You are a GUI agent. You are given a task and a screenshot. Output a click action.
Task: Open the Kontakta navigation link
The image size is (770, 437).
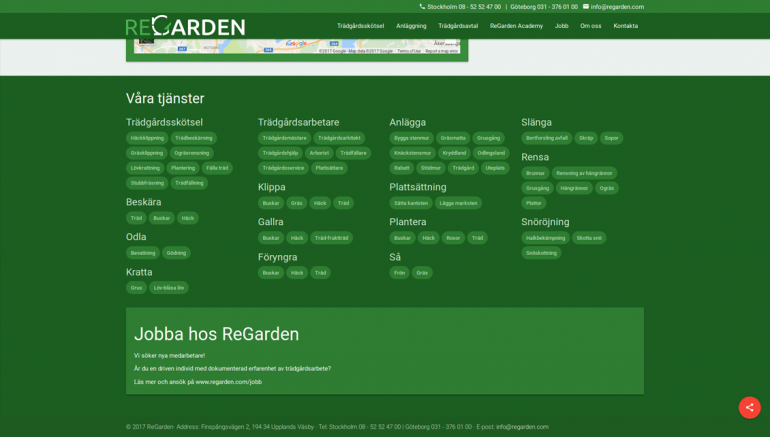pos(626,26)
